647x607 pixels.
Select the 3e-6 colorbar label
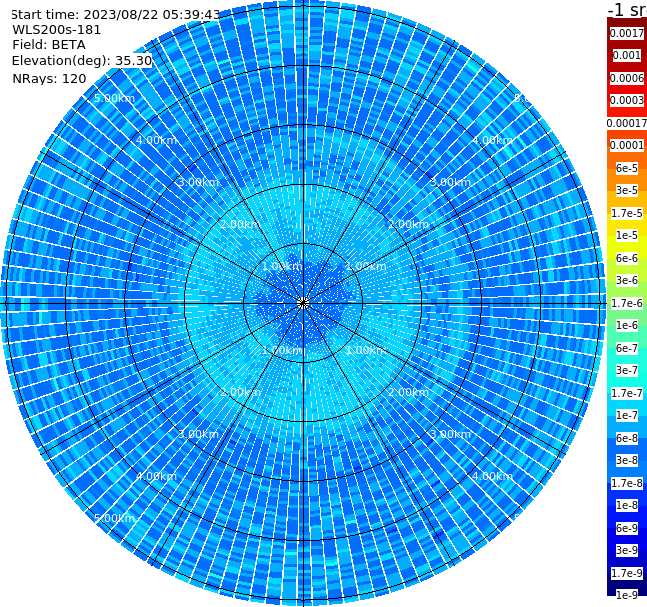(x=627, y=280)
